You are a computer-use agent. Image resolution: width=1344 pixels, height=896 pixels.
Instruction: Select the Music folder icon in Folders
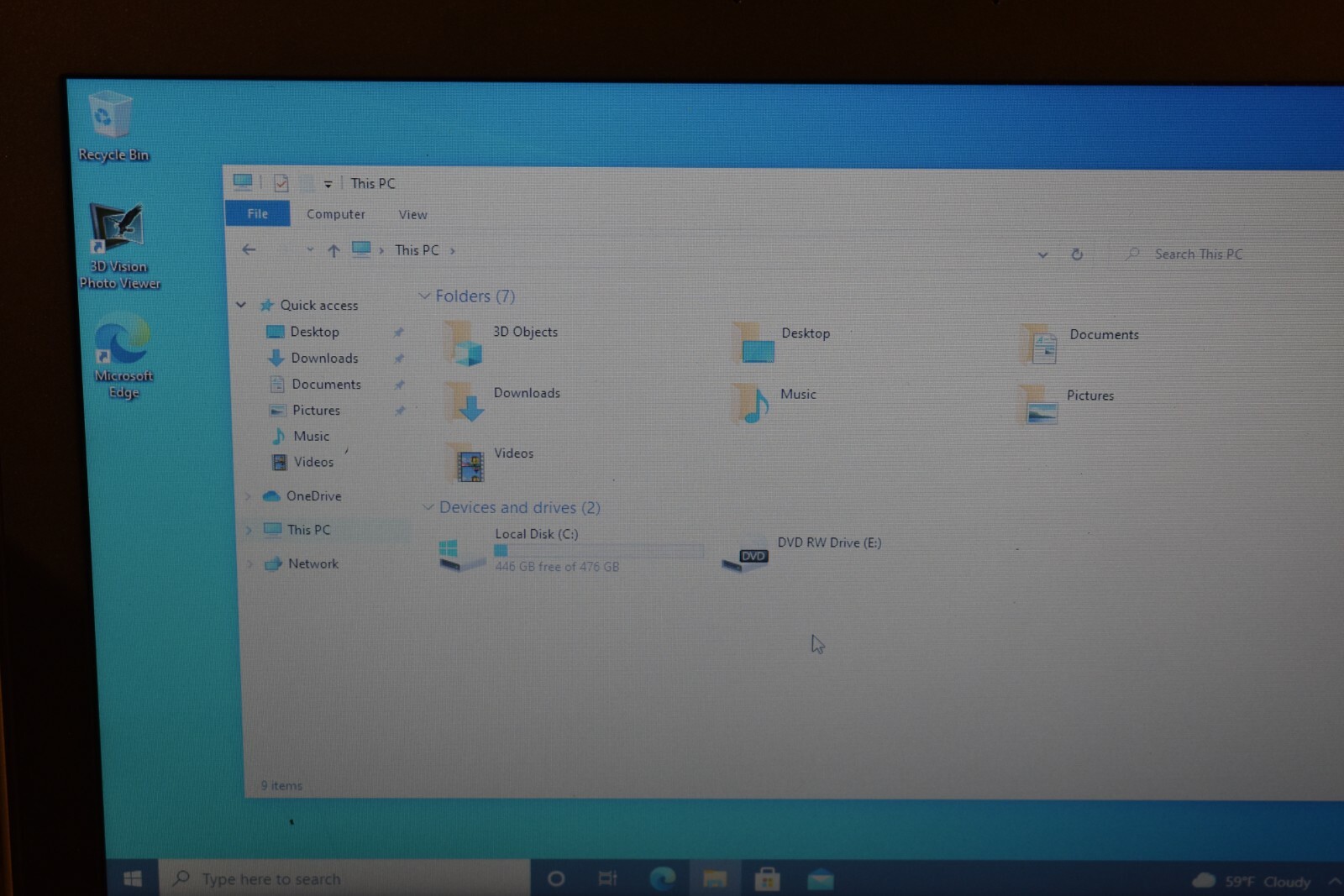click(x=752, y=404)
